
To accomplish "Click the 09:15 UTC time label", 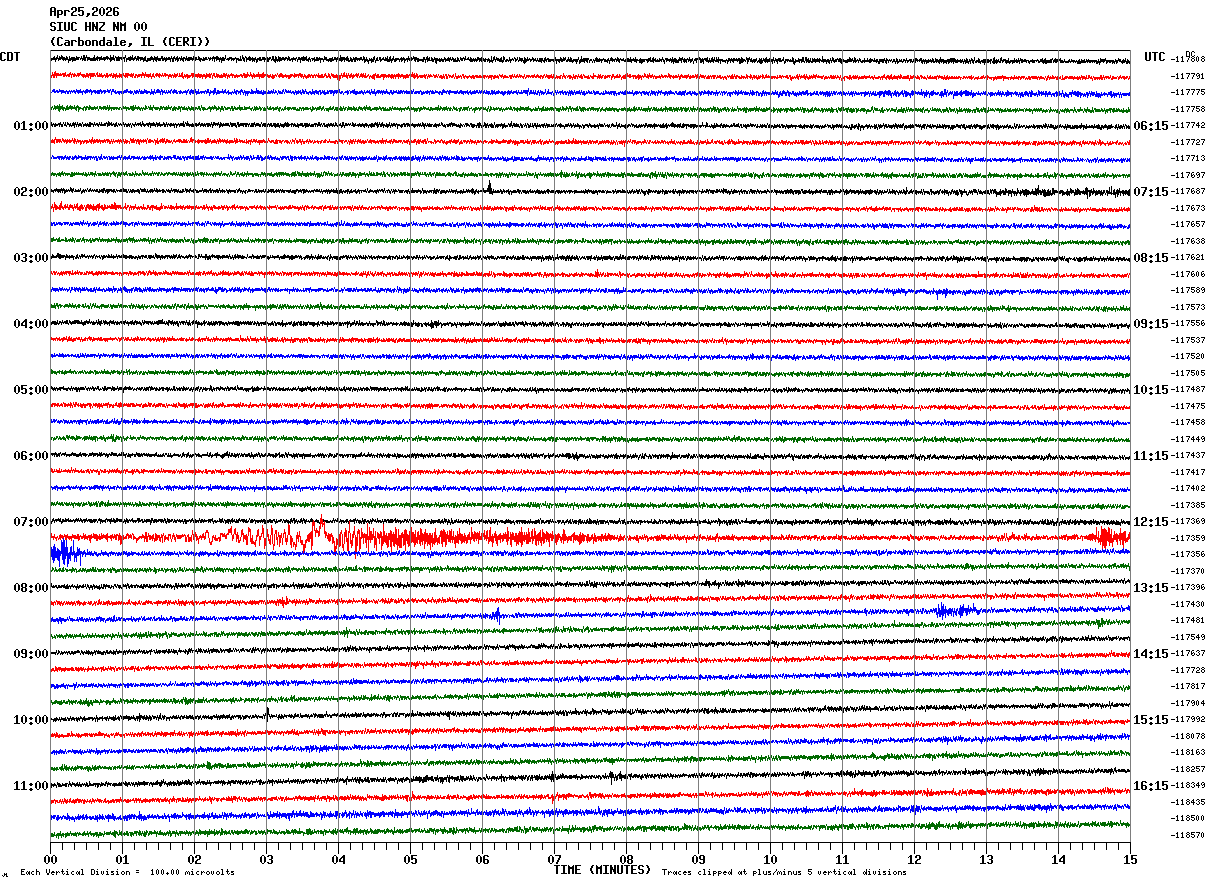I will click(1150, 324).
